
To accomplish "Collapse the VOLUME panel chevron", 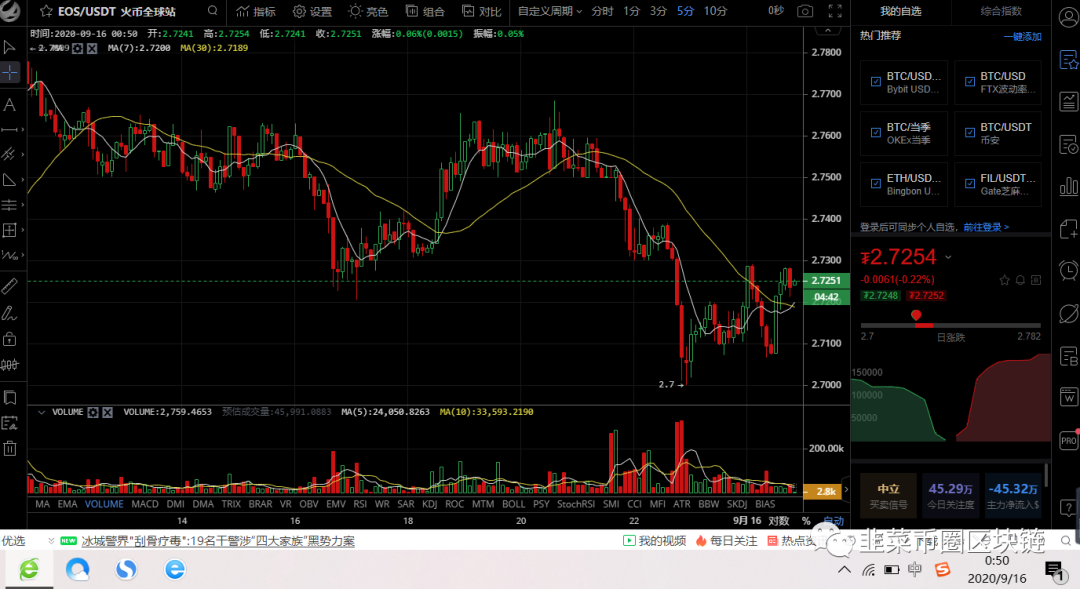I will click(41, 412).
